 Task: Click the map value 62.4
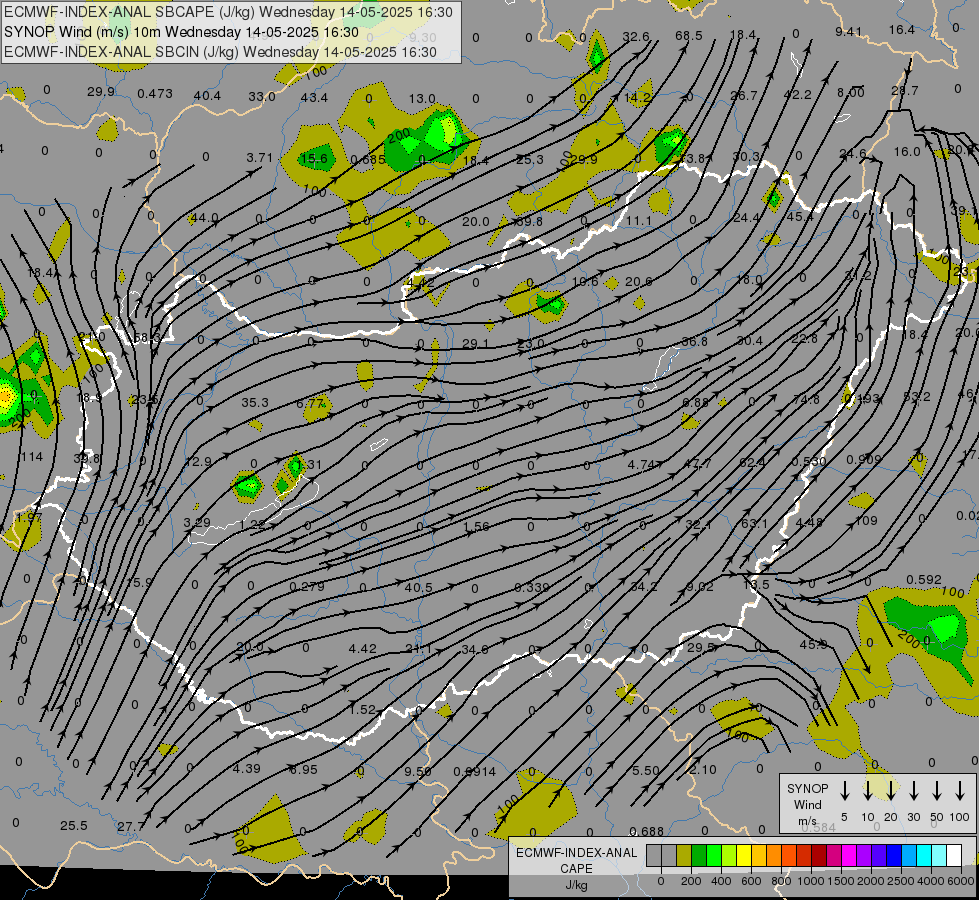pos(752,463)
